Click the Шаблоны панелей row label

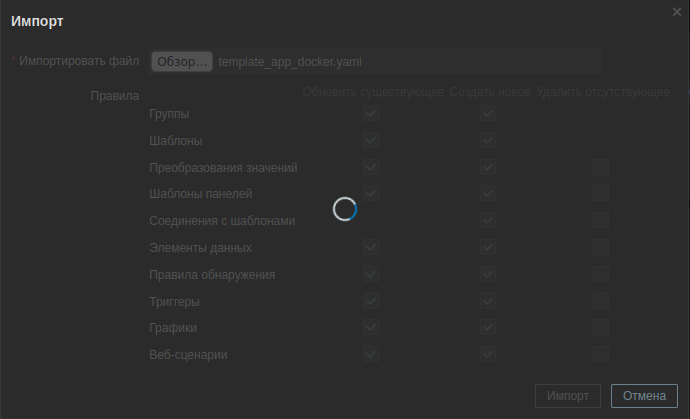pos(201,194)
